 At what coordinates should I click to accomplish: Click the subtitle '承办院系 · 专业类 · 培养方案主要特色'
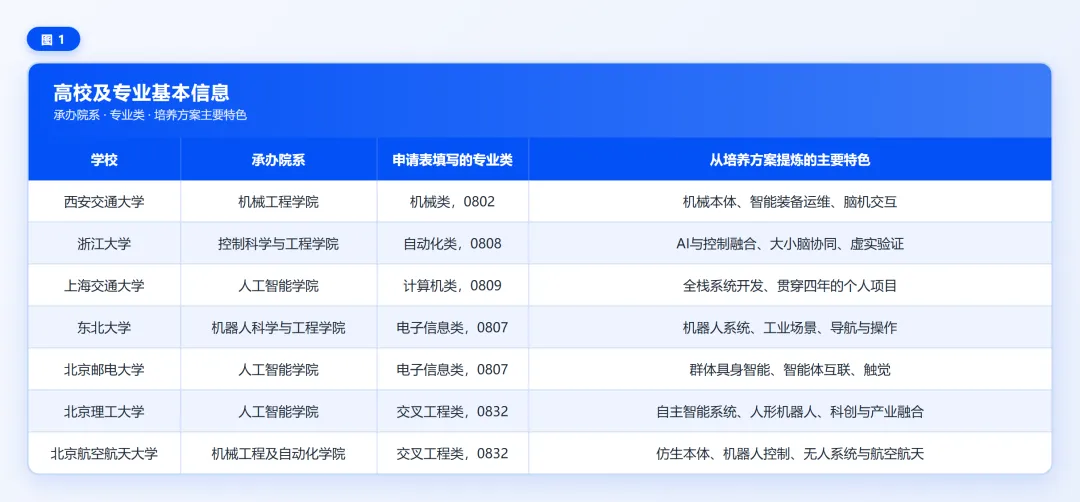150,116
